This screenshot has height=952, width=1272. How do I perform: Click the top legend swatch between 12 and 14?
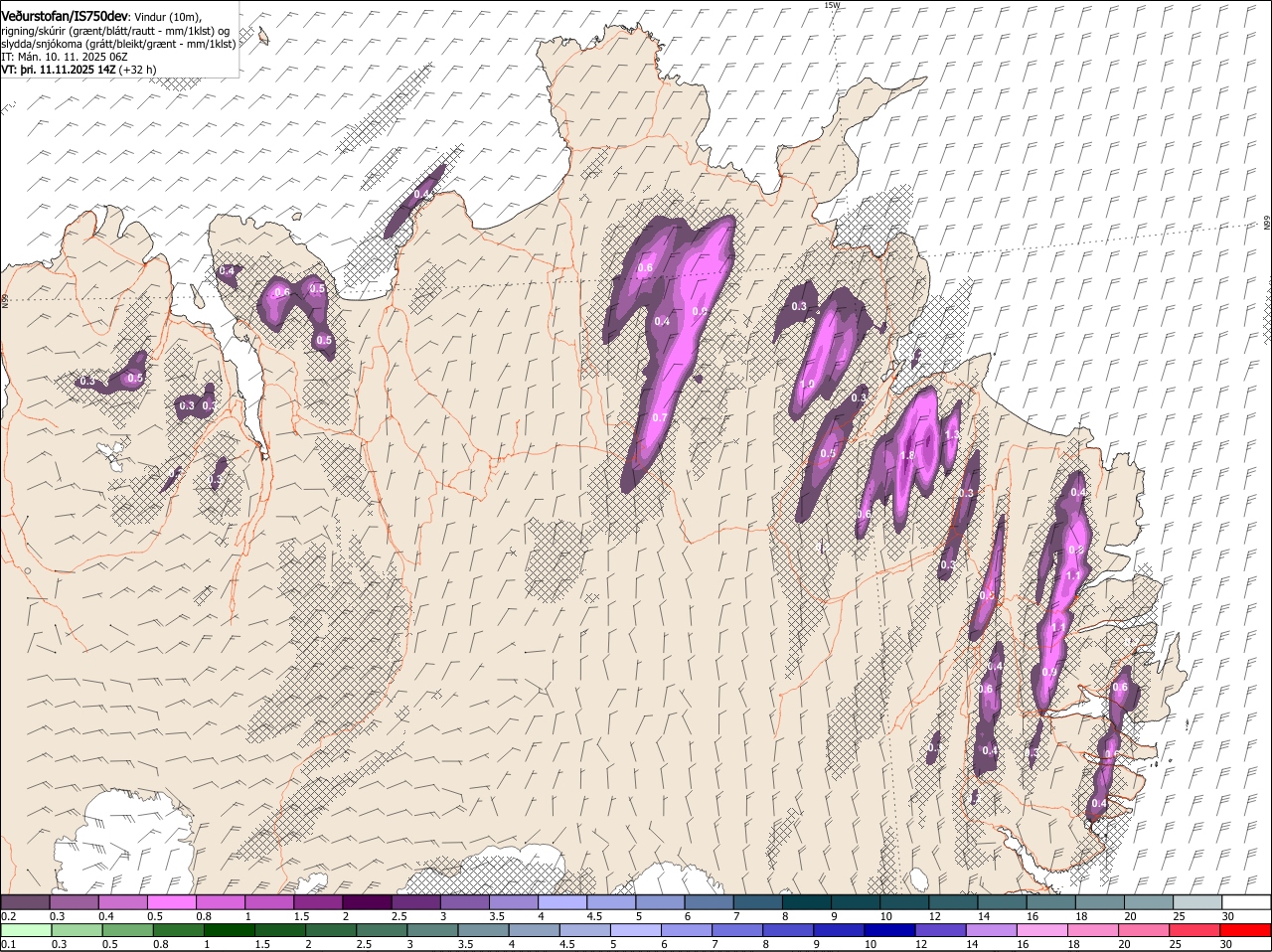click(954, 901)
